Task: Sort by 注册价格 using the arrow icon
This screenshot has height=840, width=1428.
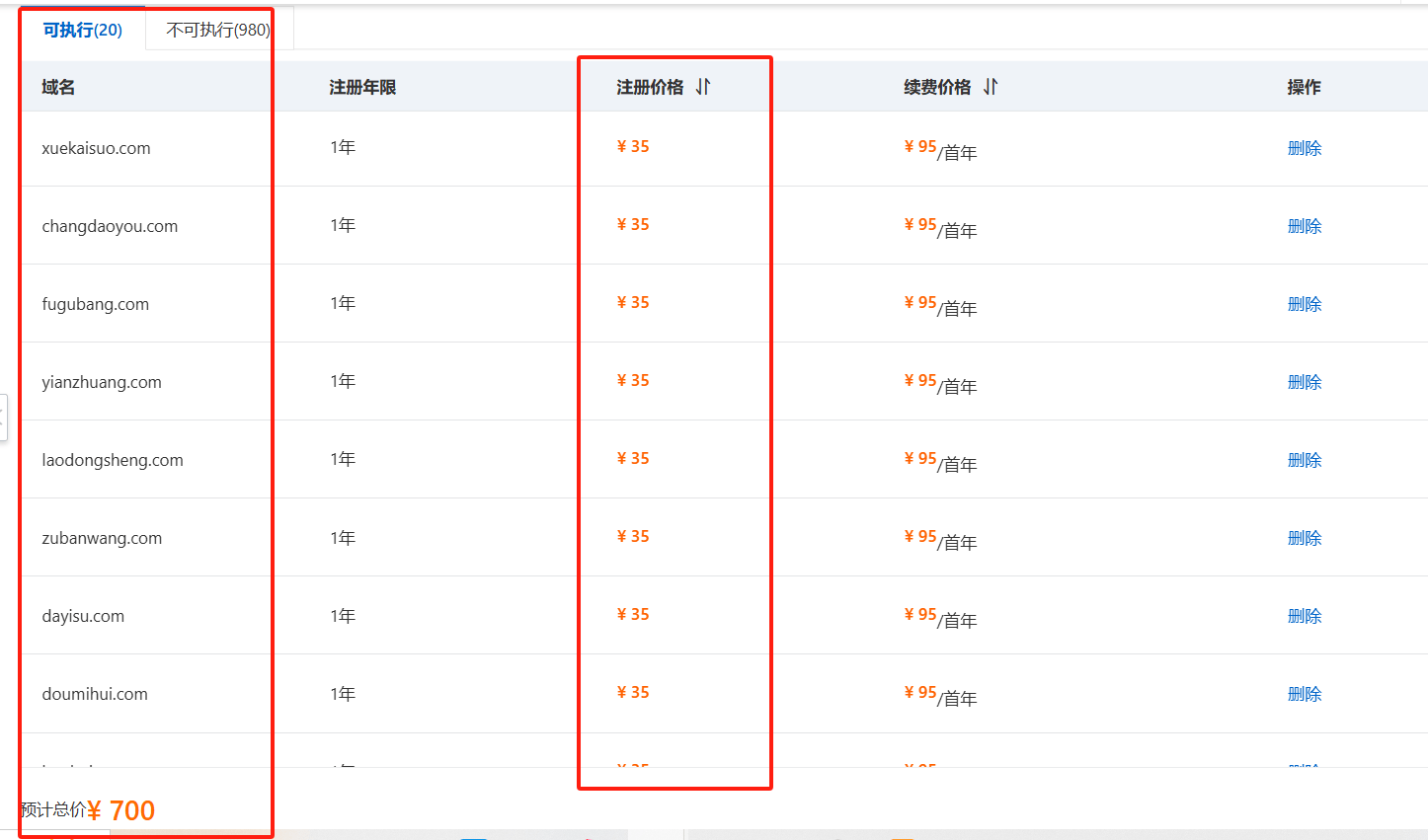Action: [x=702, y=87]
